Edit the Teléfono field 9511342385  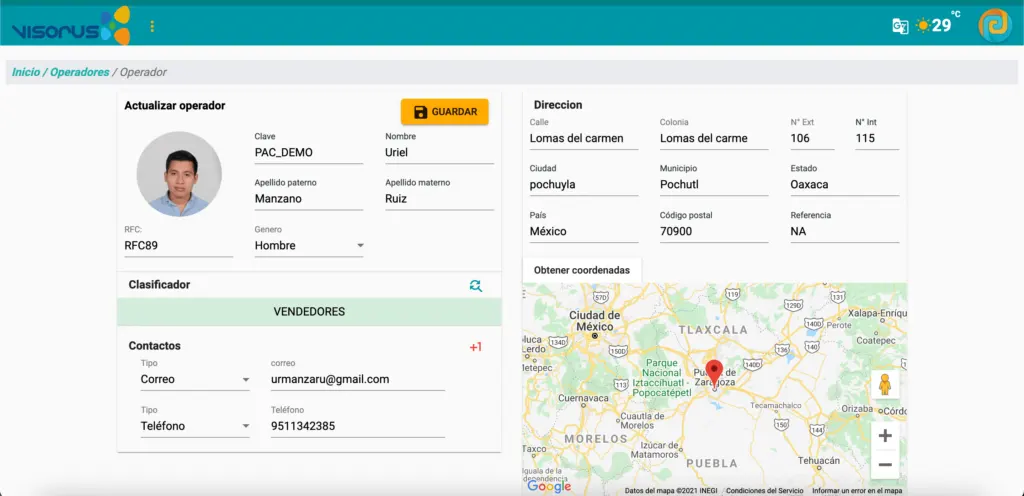click(358, 426)
